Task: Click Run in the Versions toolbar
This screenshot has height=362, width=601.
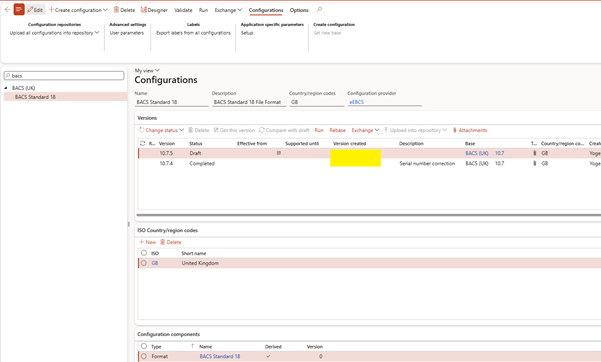Action: tap(319, 130)
